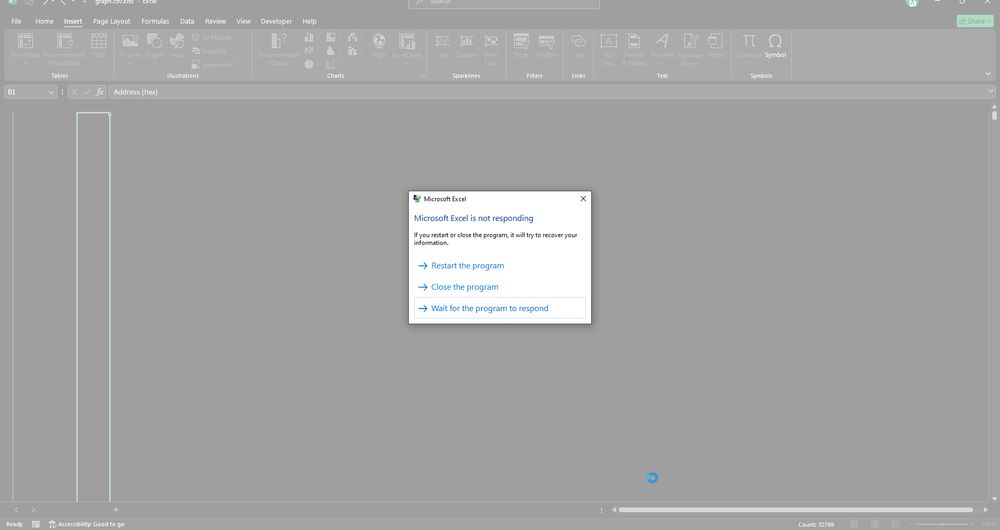Add a new sheet with the plus button
This screenshot has height=530, width=1000.
click(115, 510)
